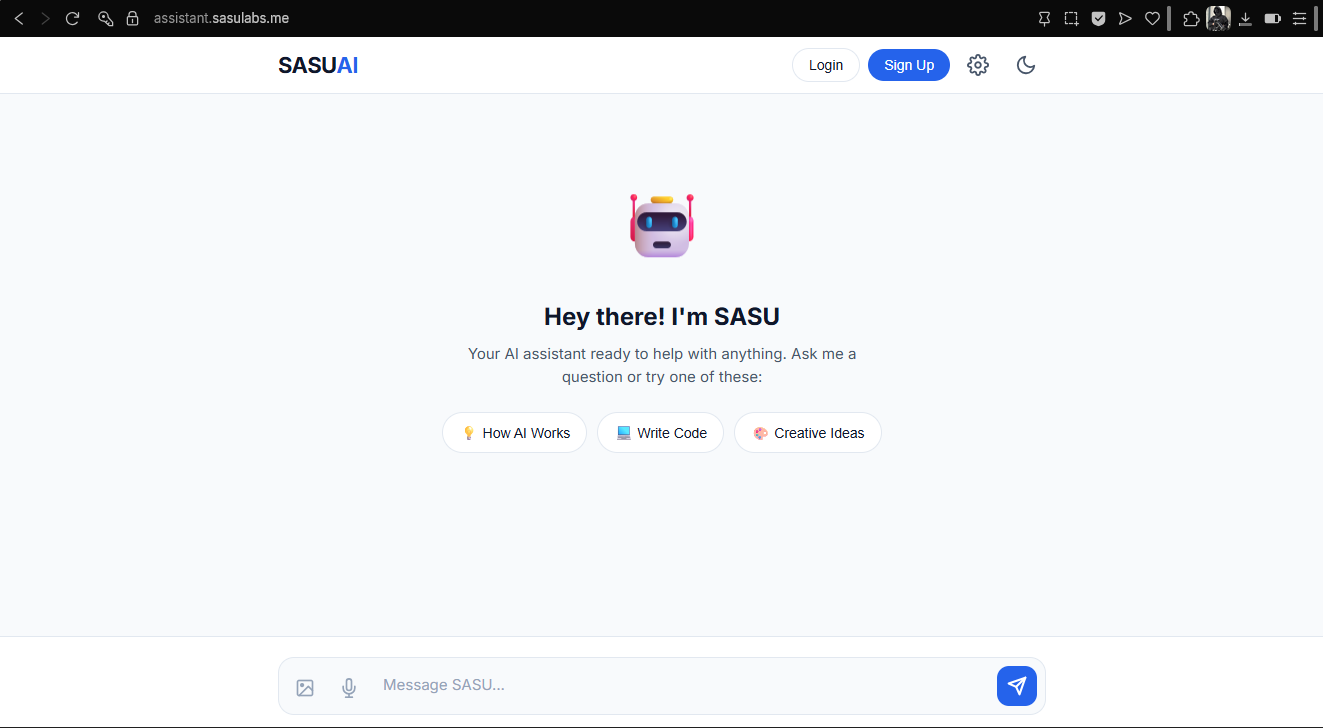Screen dimensions: 1323x728
Task: Send the message with the paper plane button
Action: pyautogui.click(x=1017, y=686)
